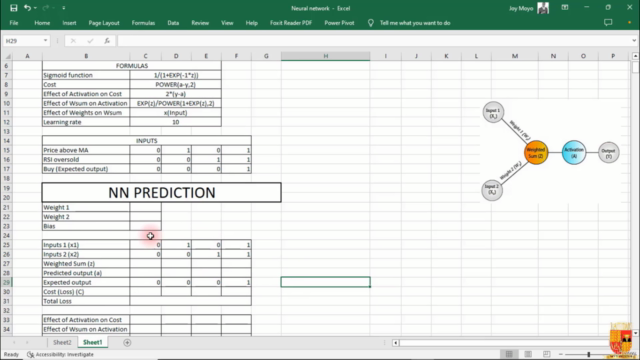Click the Input 1 node in diagram

click(x=493, y=112)
